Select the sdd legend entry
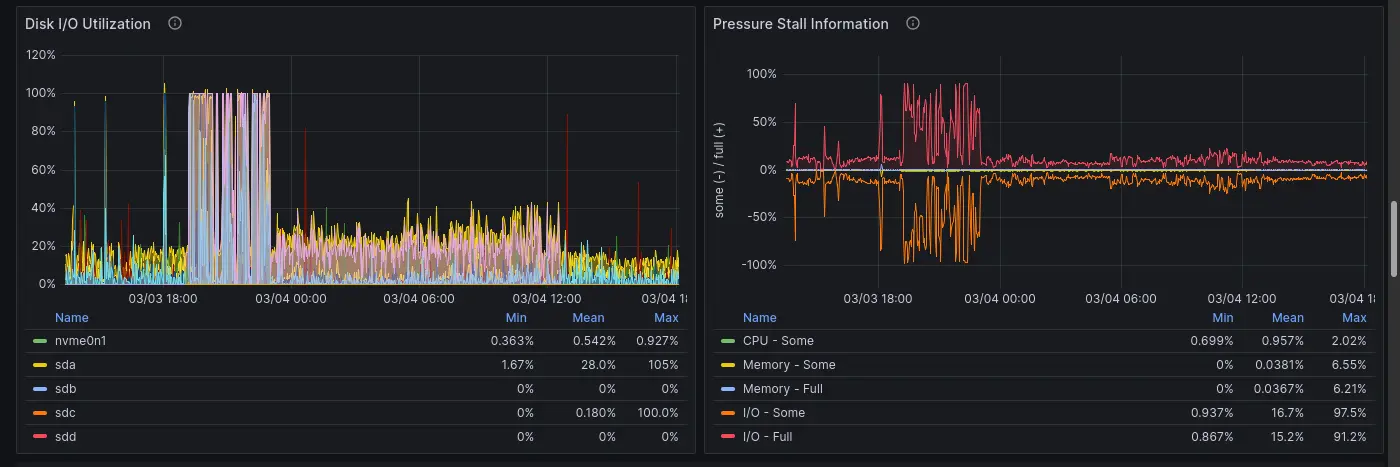The image size is (1400, 467). click(66, 437)
